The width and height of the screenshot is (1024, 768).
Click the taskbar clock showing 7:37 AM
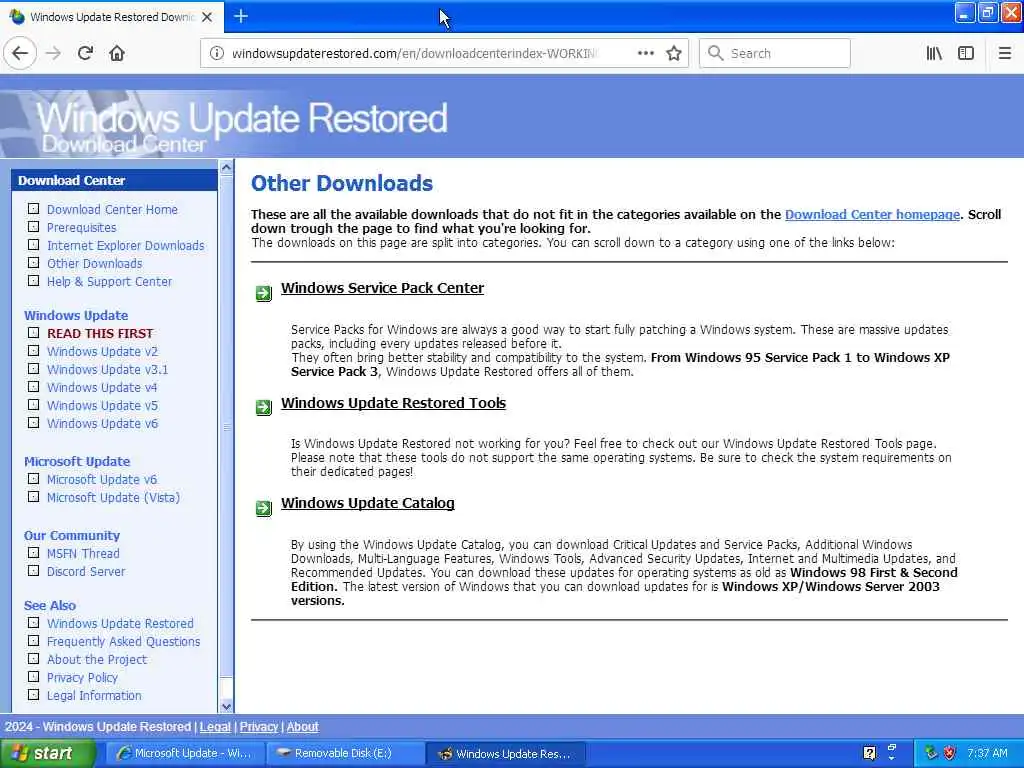pos(987,753)
